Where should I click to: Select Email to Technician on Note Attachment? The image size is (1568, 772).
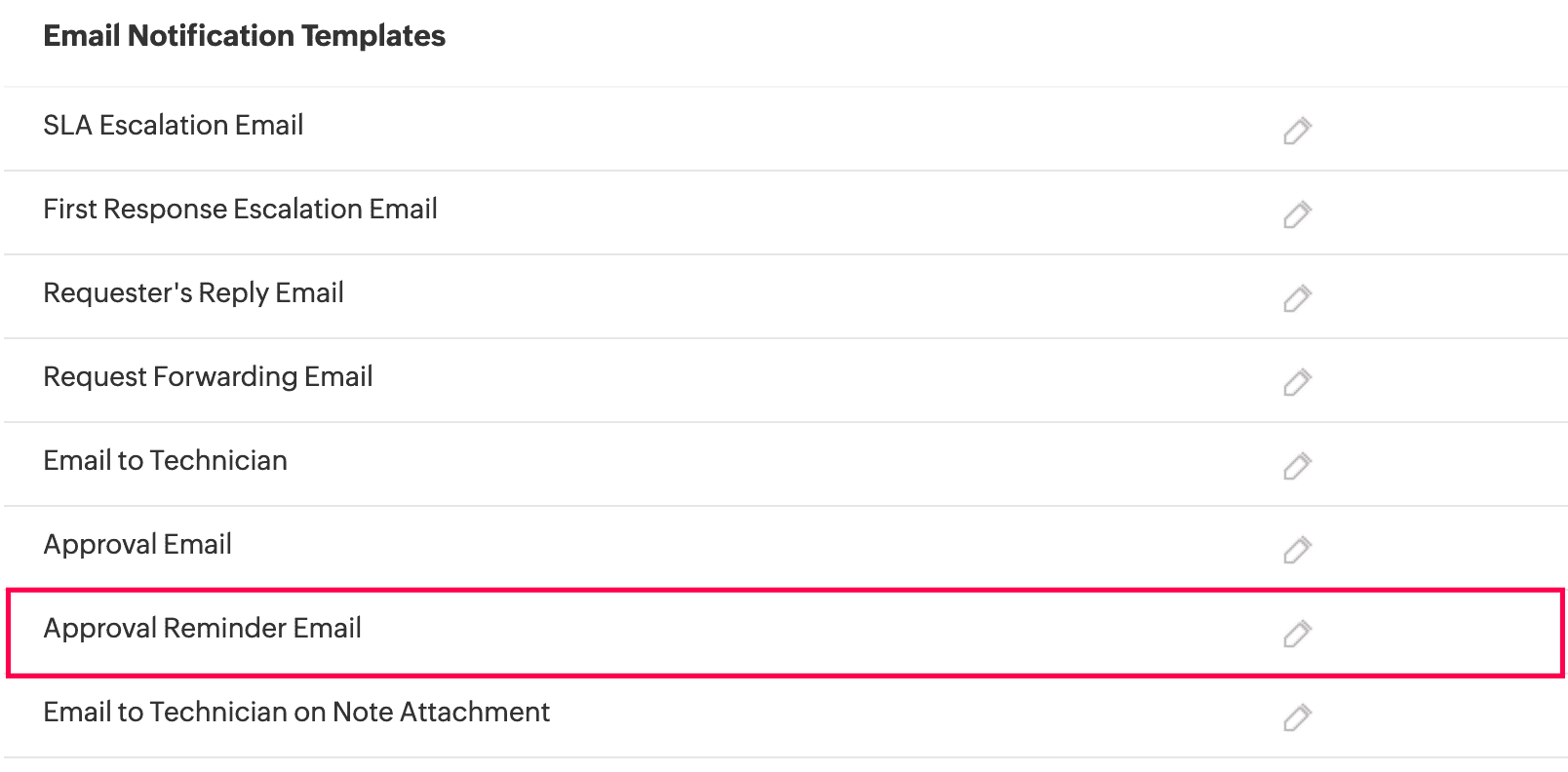click(x=295, y=713)
